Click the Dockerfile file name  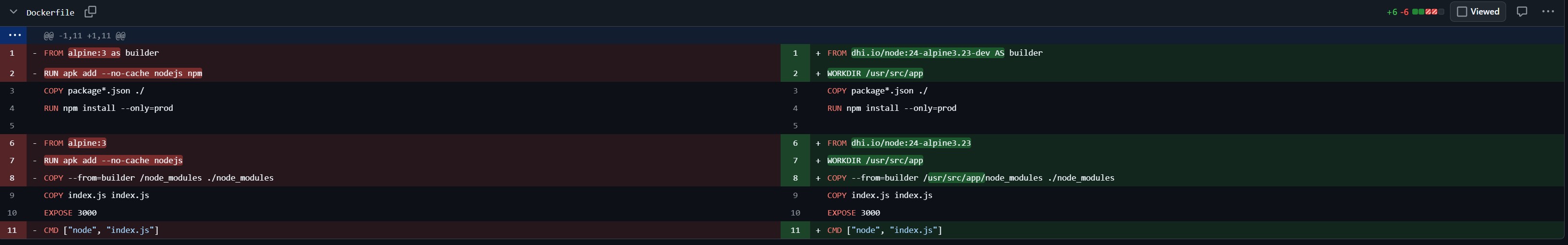click(50, 12)
